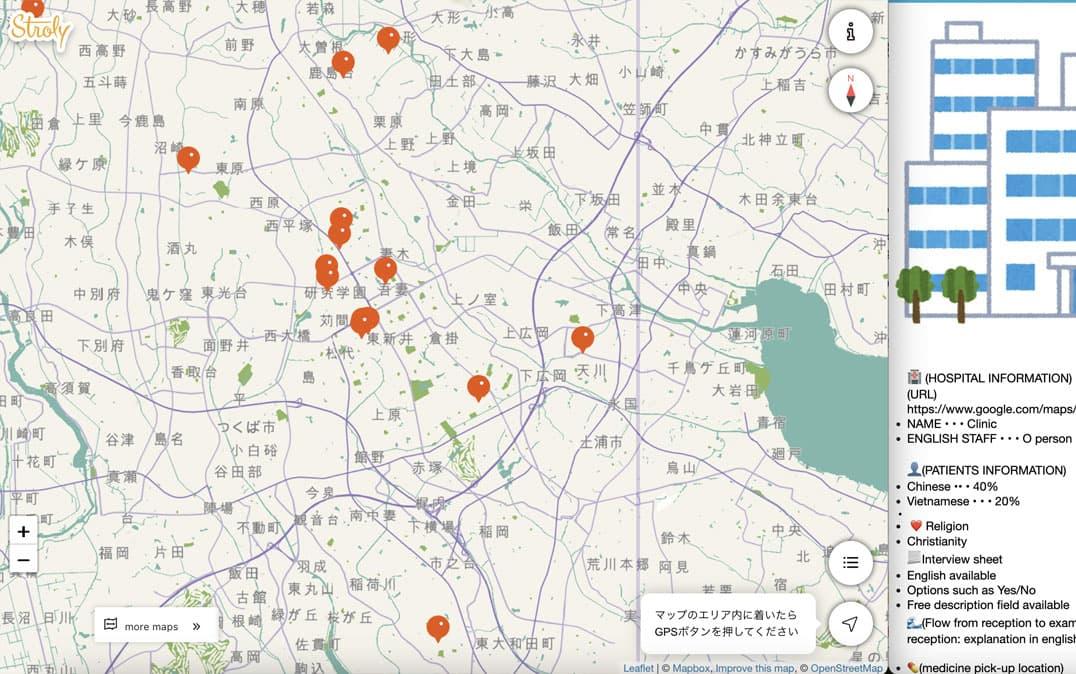This screenshot has height=674, width=1076.
Task: Open the OpenStreetMap attribution link
Action: (846, 668)
